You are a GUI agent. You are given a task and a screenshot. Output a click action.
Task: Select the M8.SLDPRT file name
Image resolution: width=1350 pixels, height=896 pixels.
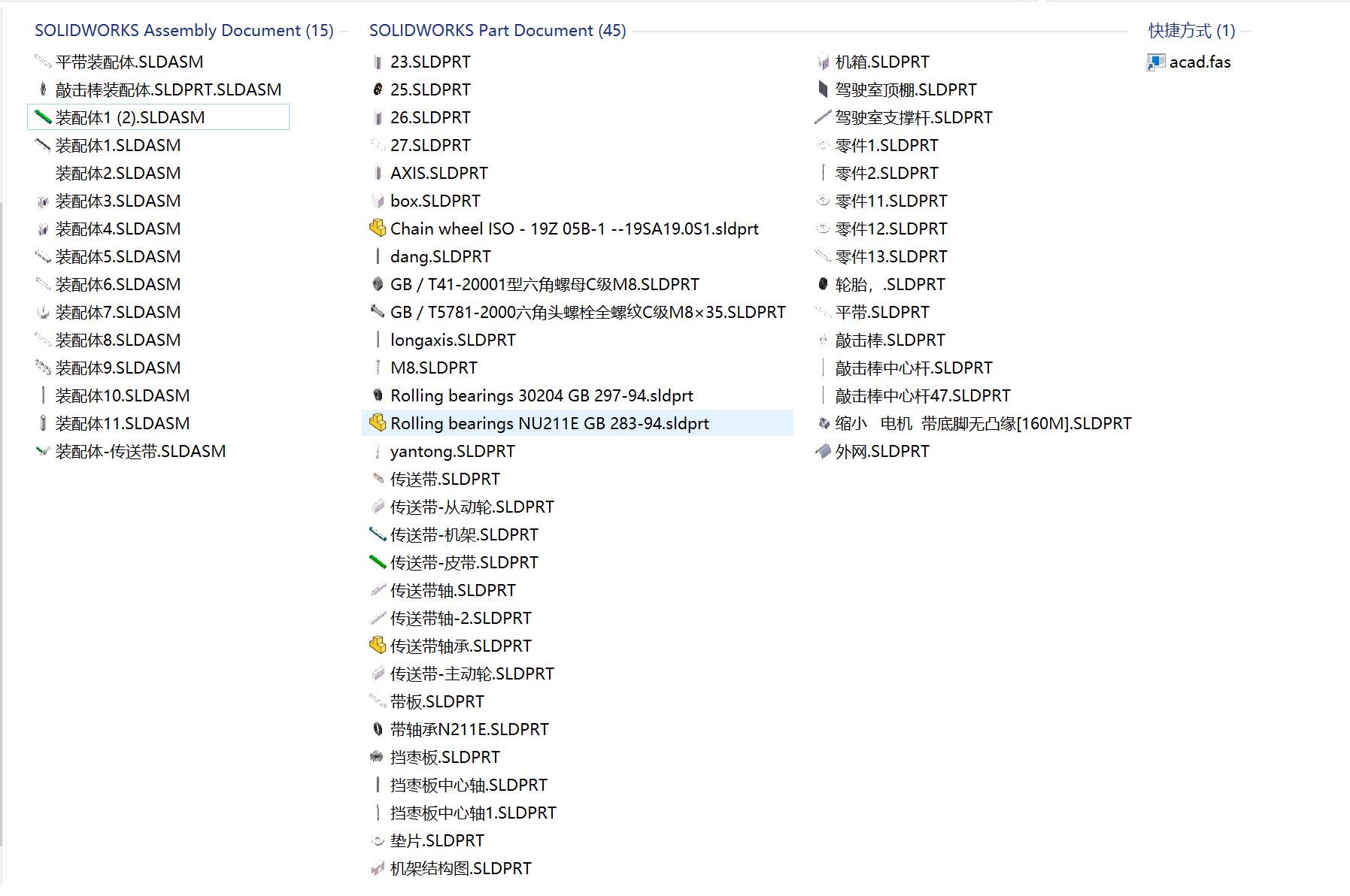pyautogui.click(x=434, y=368)
